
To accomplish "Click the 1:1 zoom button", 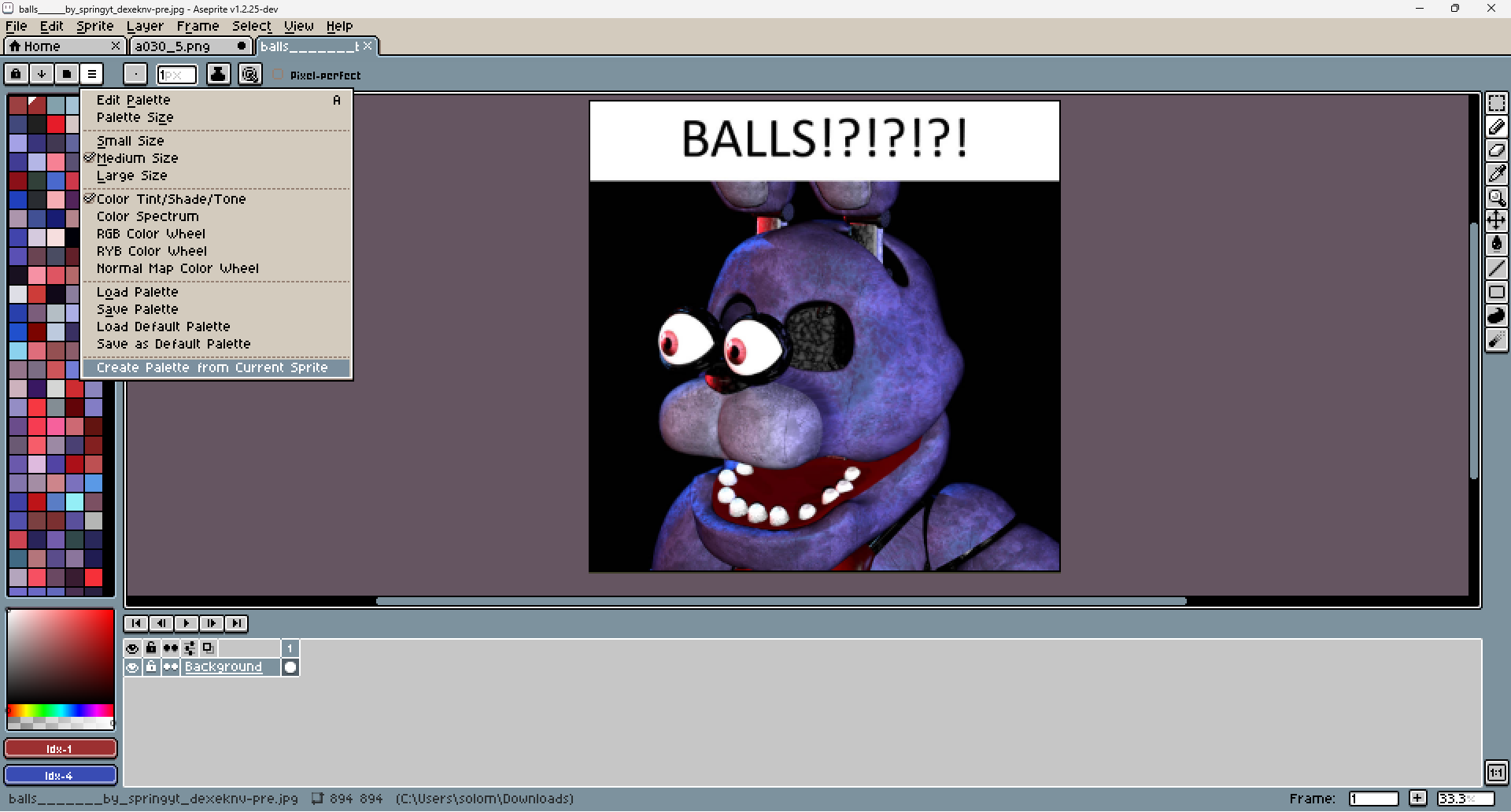I will point(1496,773).
